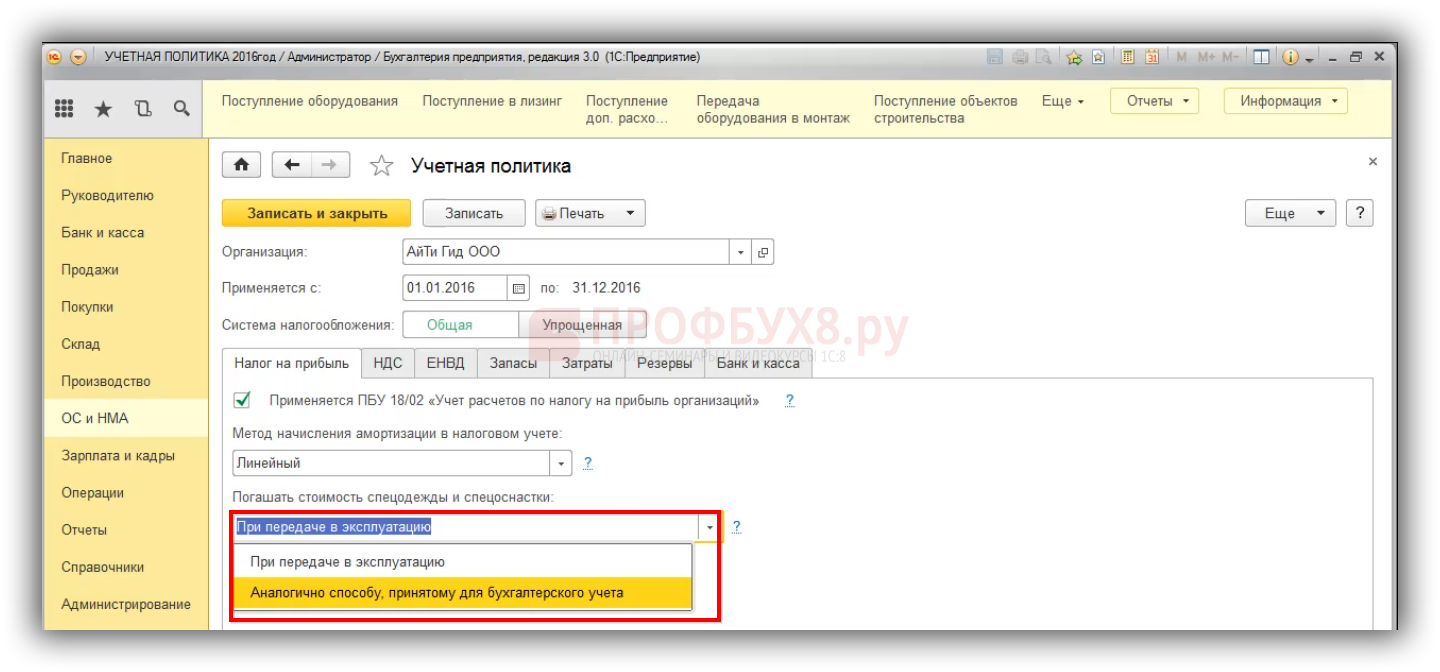Toggle the ПБУ 18/02 checkbox
This screenshot has height=672, width=1440.
[241, 400]
